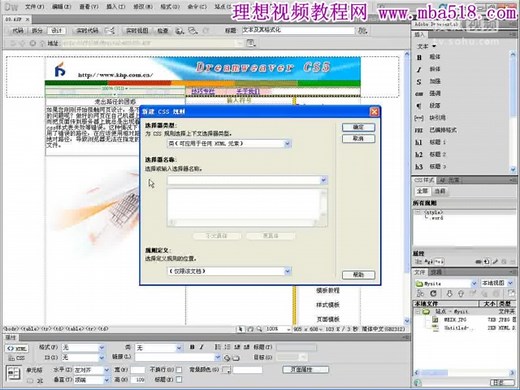This screenshot has height=390, width=520.
Task: Click browser back arrow in address toolbar
Action: [12, 43]
